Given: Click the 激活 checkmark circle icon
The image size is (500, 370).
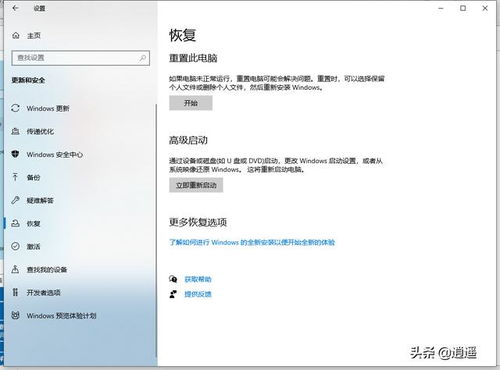Looking at the screenshot, I should click(15, 246).
